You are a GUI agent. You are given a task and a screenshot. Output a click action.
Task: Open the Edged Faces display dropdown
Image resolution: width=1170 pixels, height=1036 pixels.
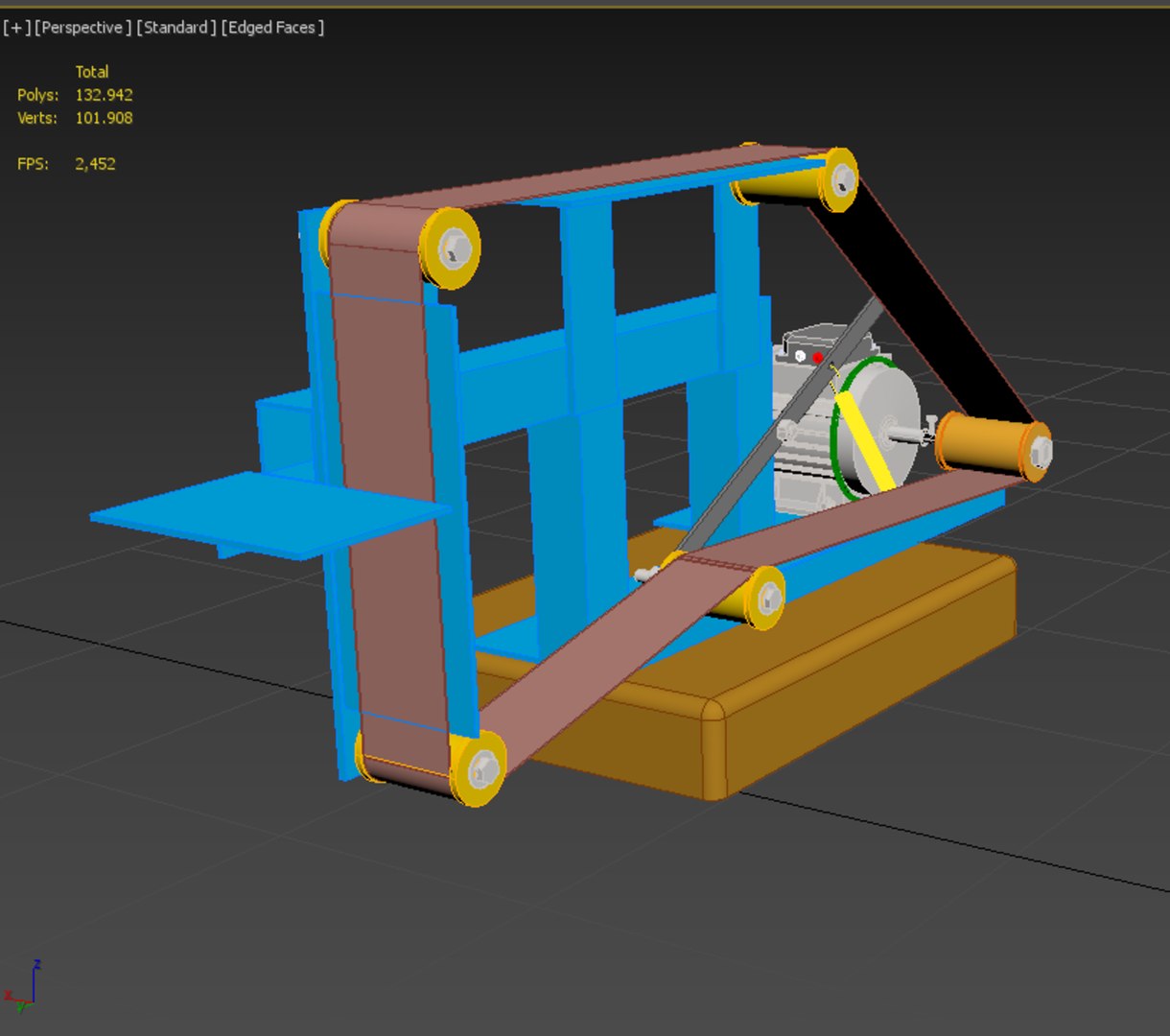click(272, 28)
